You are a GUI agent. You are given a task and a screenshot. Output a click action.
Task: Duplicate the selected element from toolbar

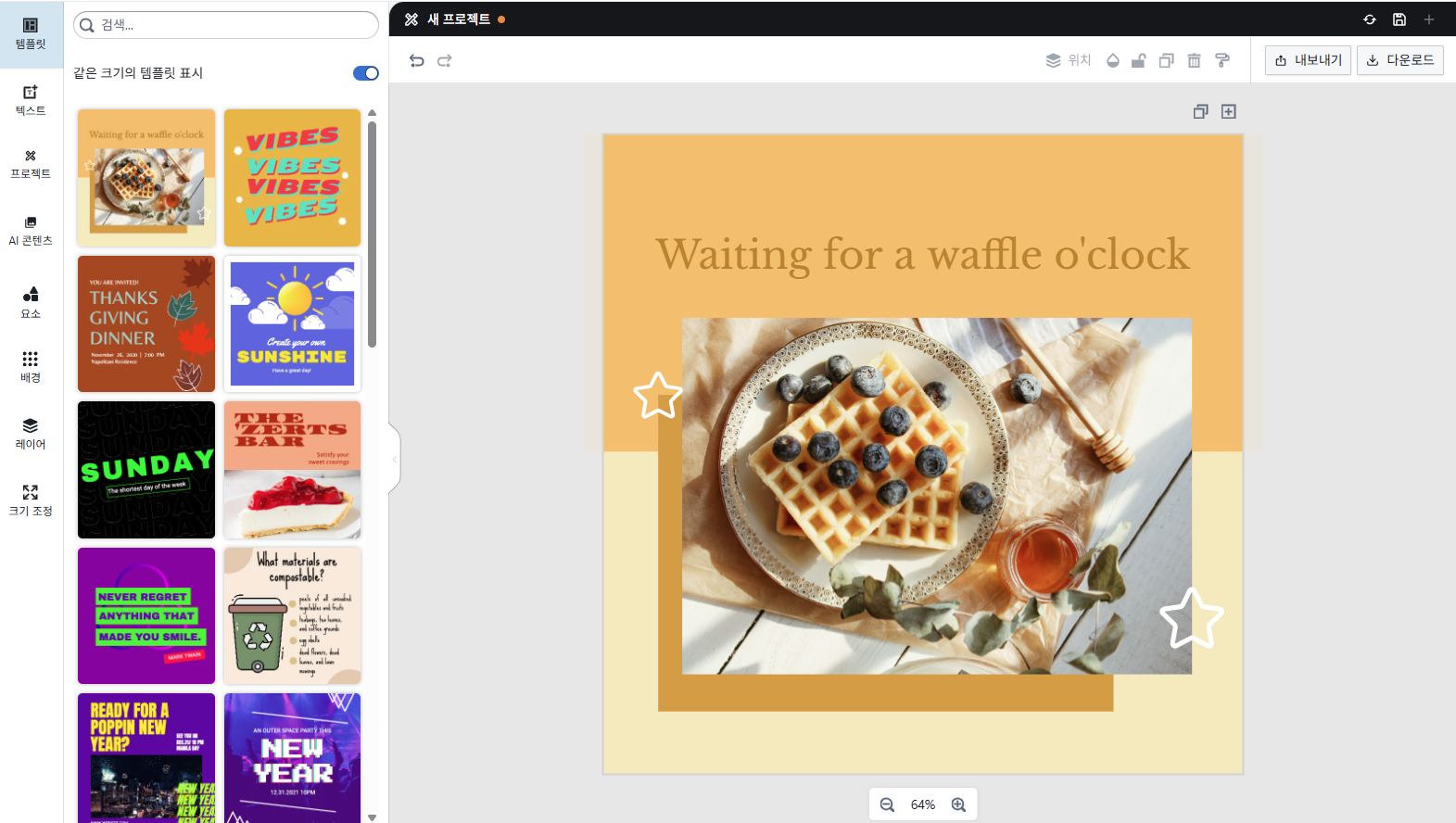point(1167,60)
